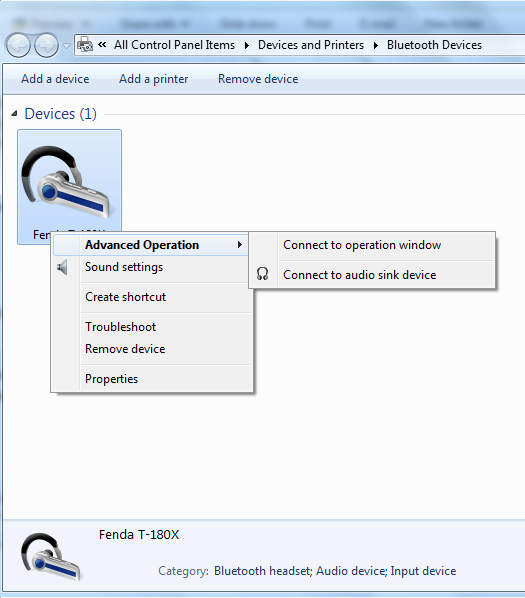Click speaker icon beside Sound settings
The image size is (525, 598).
62,267
